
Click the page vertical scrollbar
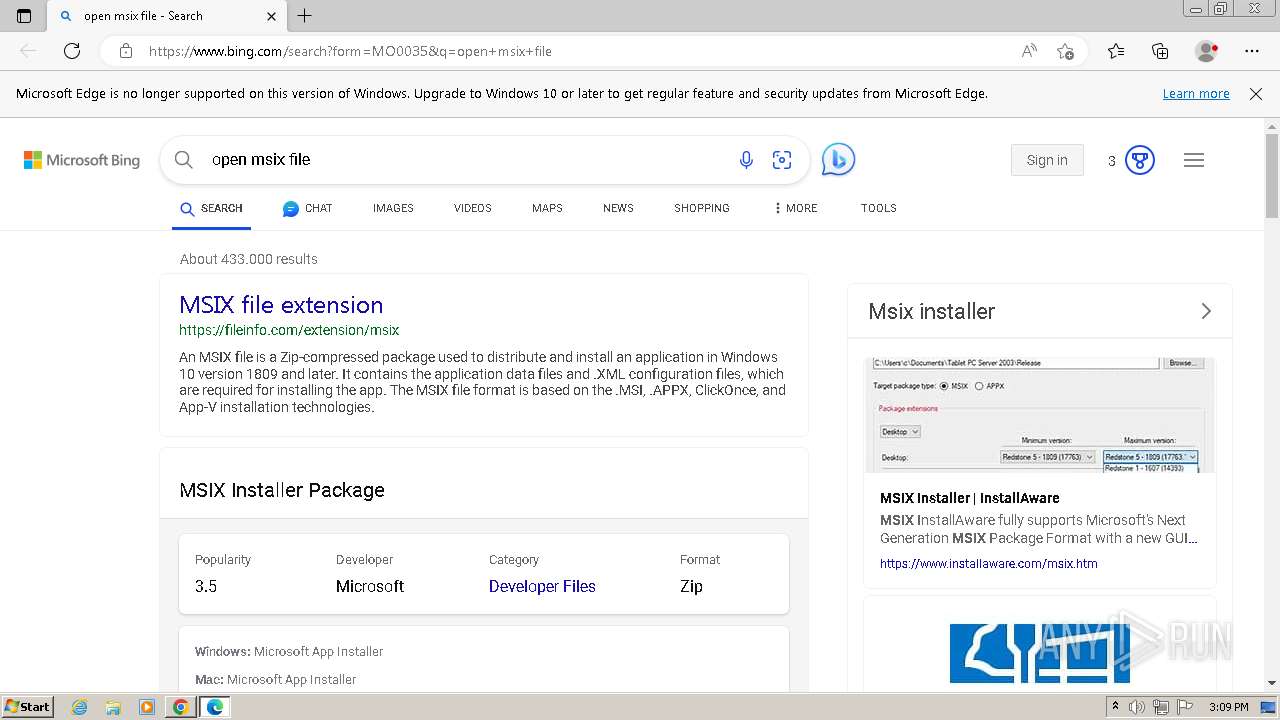(x=1272, y=175)
